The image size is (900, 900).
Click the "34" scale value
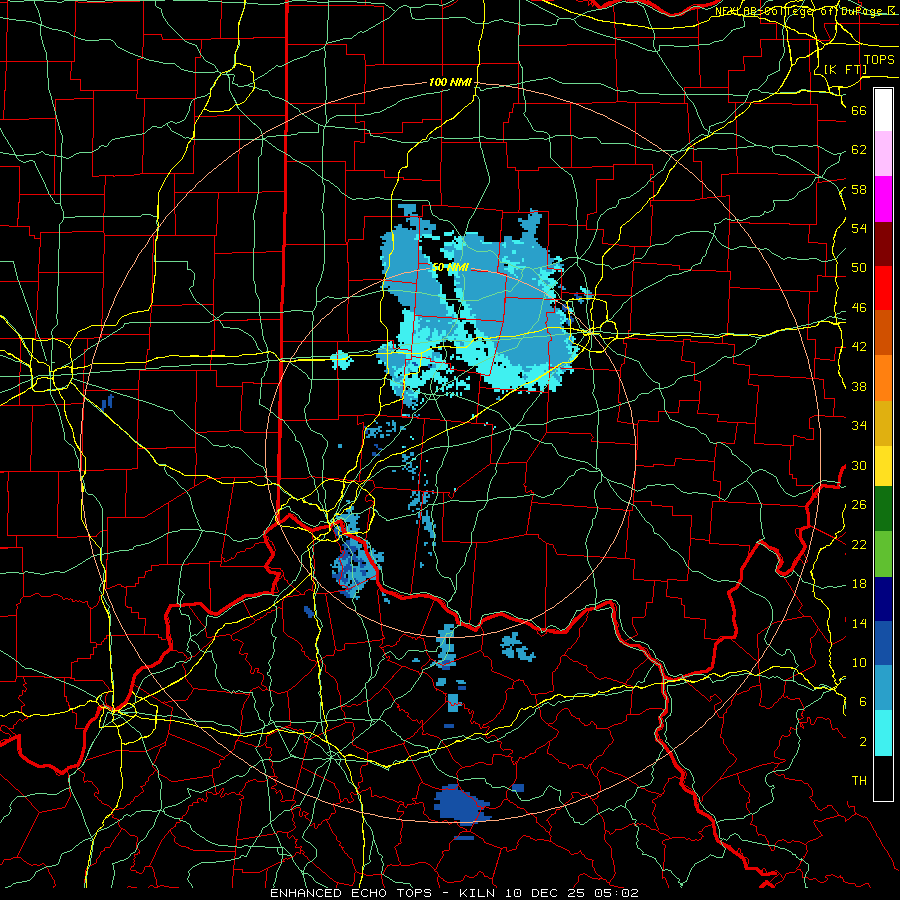point(859,425)
